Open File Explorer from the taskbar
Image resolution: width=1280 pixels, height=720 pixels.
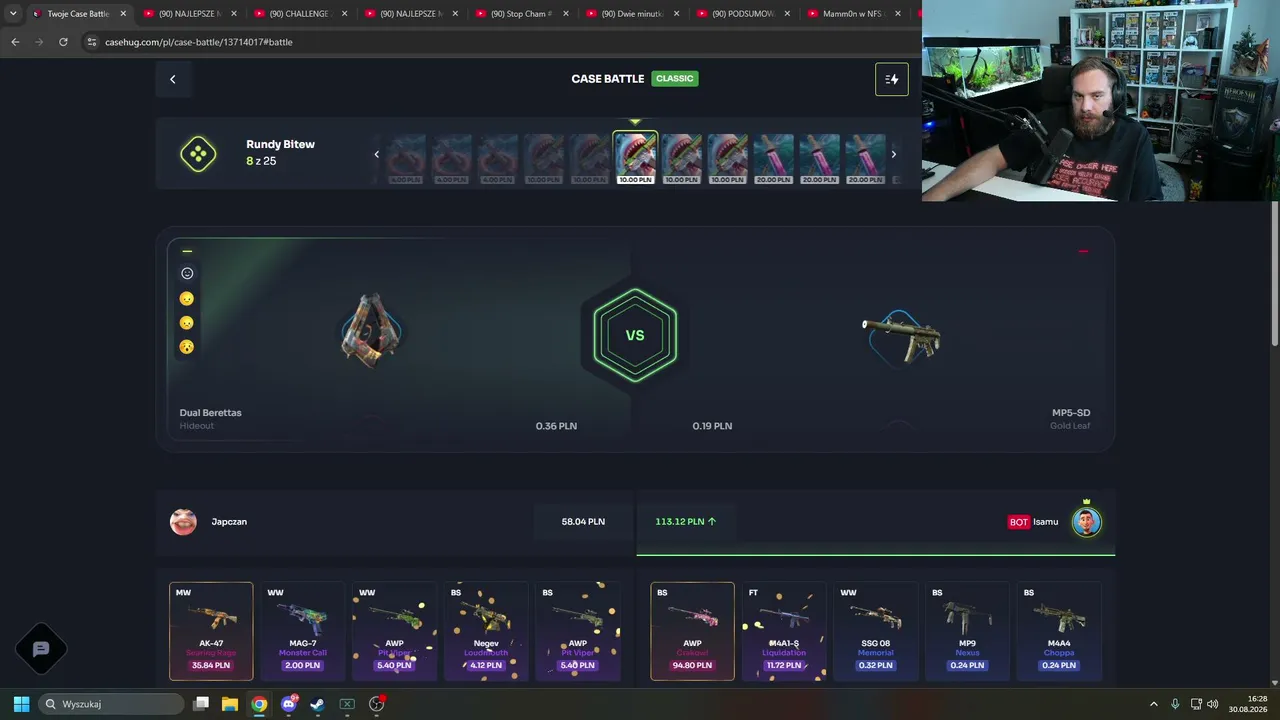tap(230, 704)
